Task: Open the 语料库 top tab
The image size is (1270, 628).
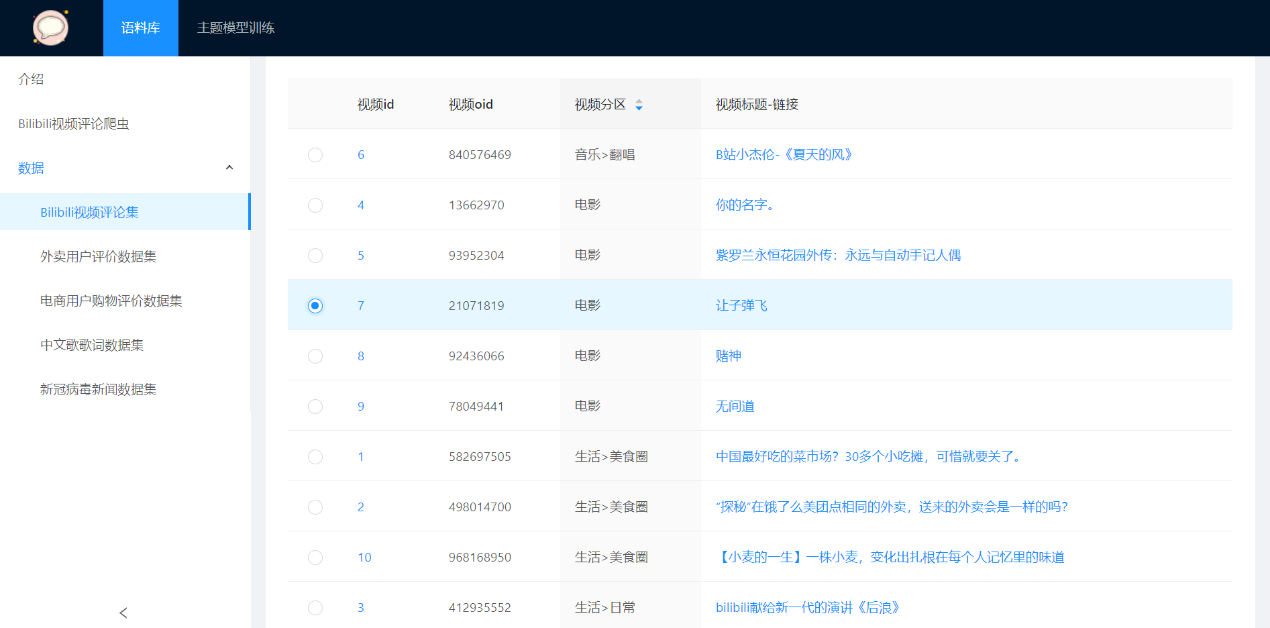Action: 141,28
